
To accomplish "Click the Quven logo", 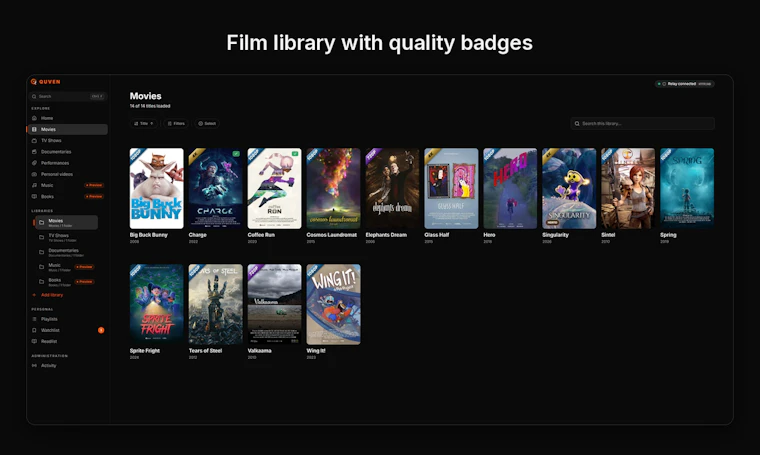I will (x=46, y=82).
